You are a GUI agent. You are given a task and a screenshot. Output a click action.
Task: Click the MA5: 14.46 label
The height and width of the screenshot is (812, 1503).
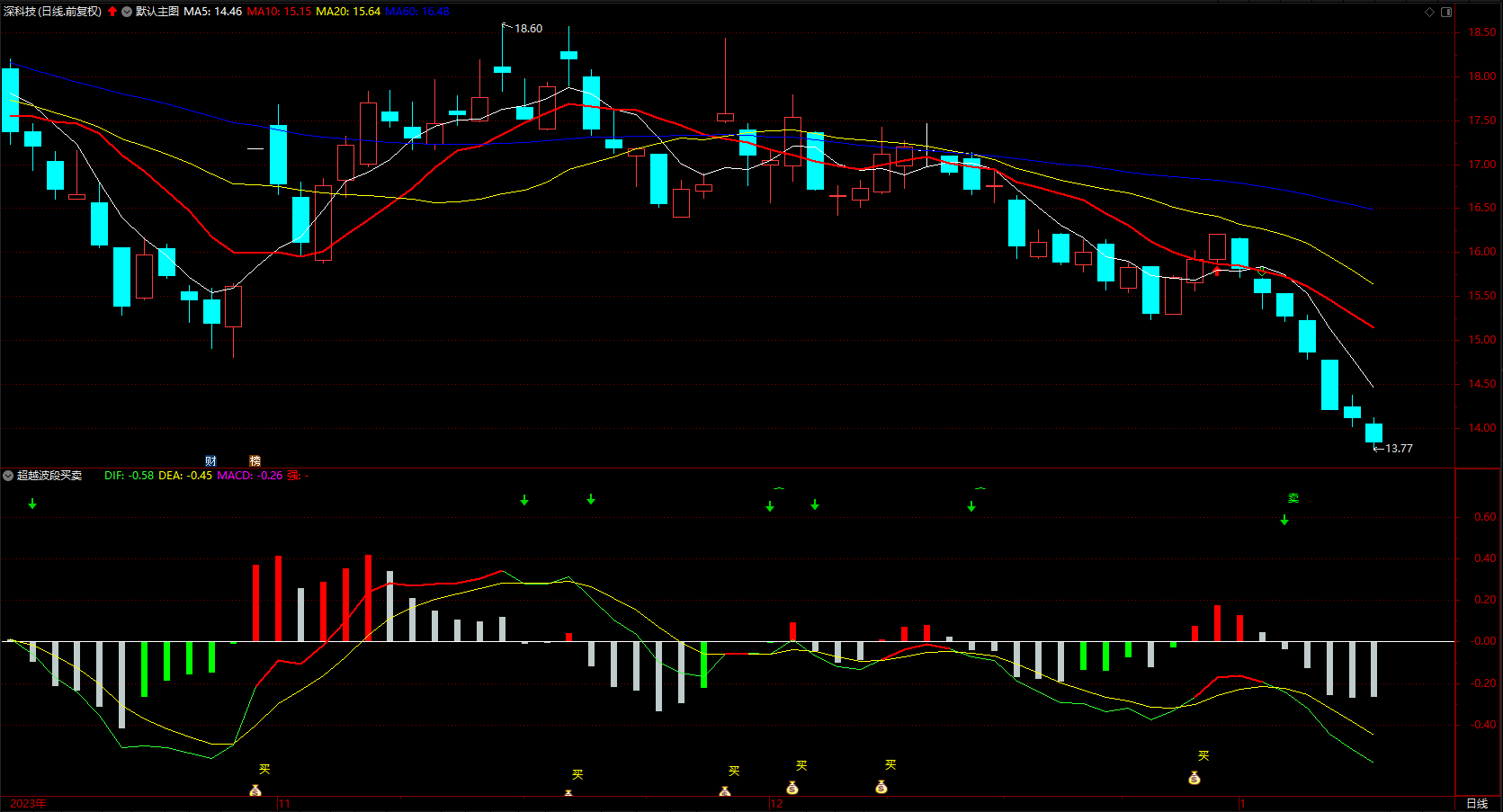[x=213, y=12]
